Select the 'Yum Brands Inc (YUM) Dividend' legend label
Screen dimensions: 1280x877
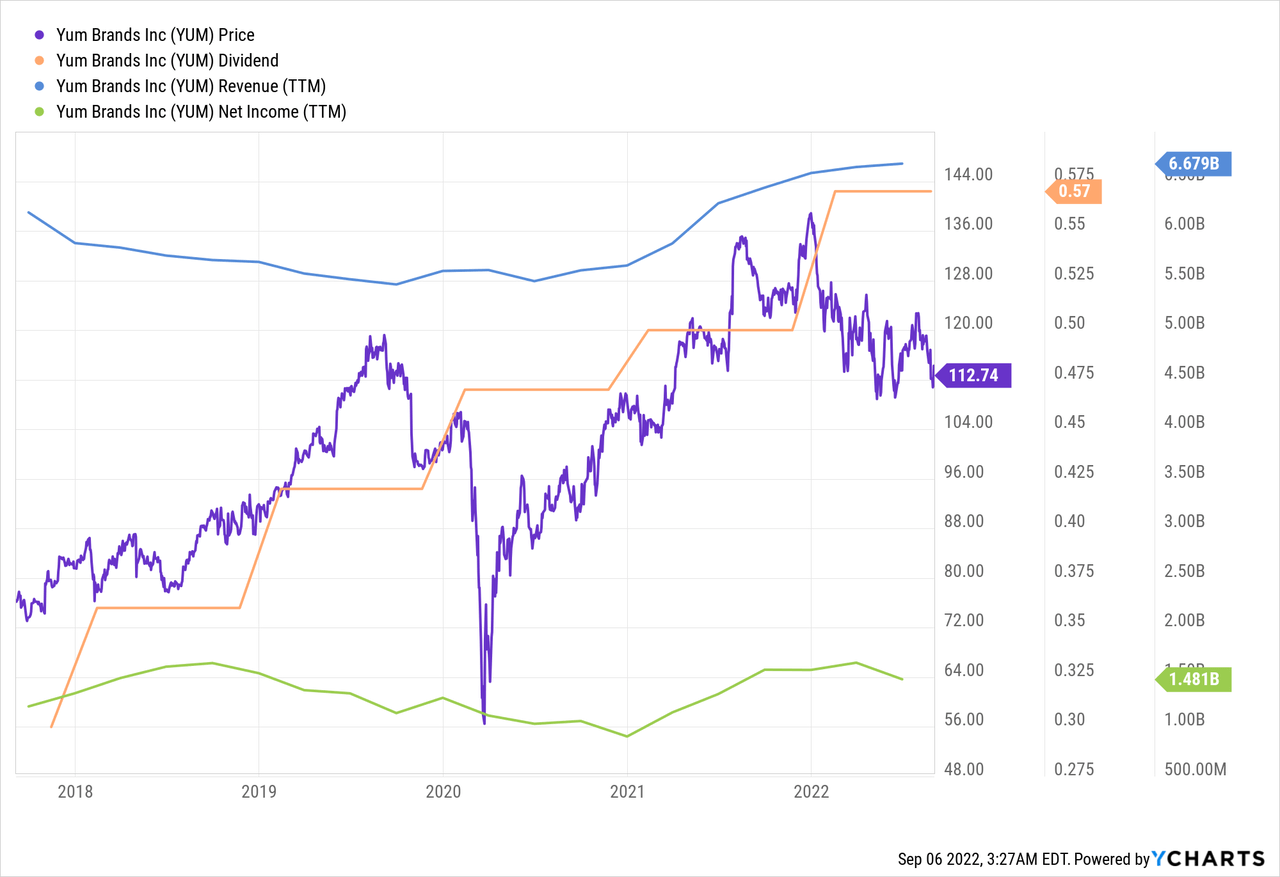pyautogui.click(x=167, y=61)
